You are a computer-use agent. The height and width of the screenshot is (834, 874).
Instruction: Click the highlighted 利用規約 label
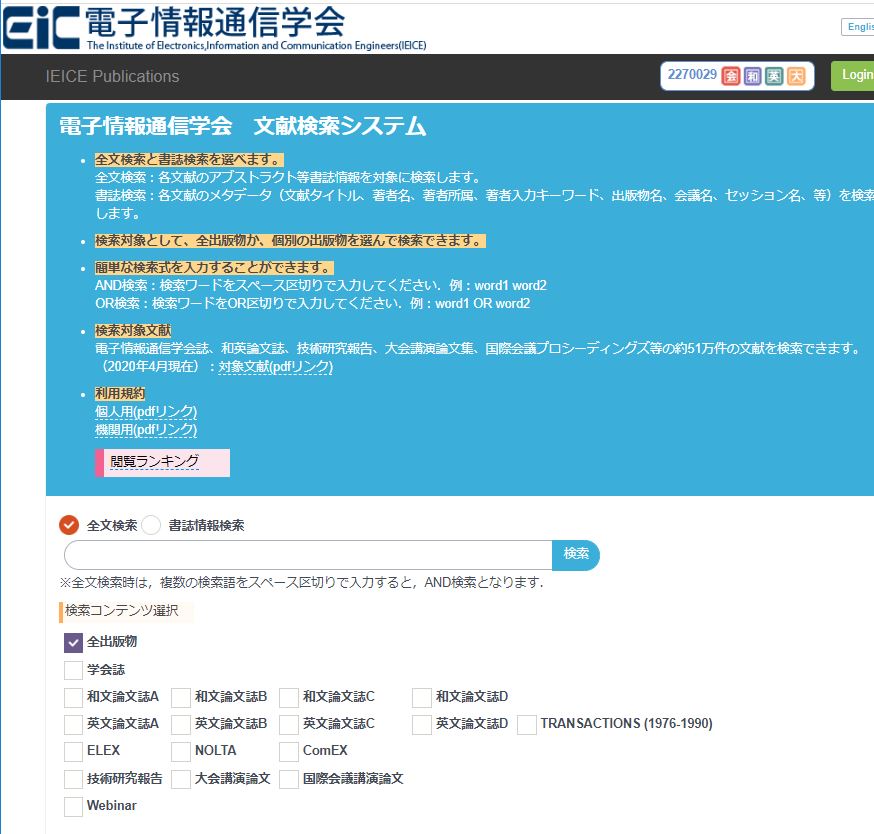pos(120,394)
